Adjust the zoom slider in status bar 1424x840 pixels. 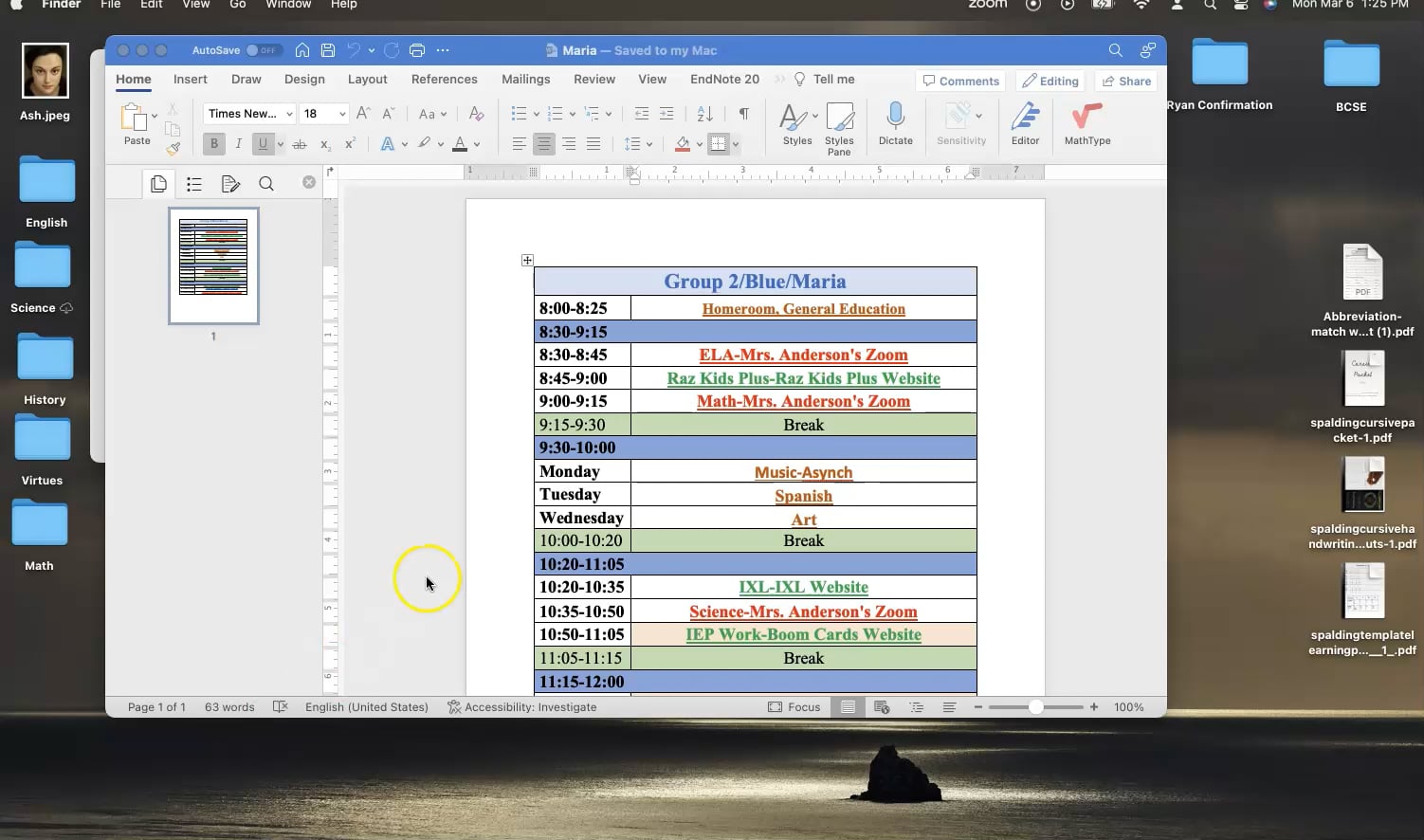1035,707
